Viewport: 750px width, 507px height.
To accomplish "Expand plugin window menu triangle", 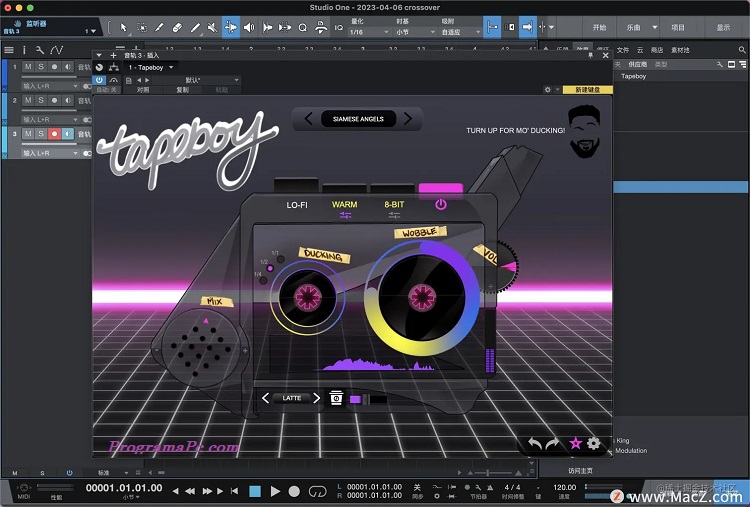I will 99,55.
